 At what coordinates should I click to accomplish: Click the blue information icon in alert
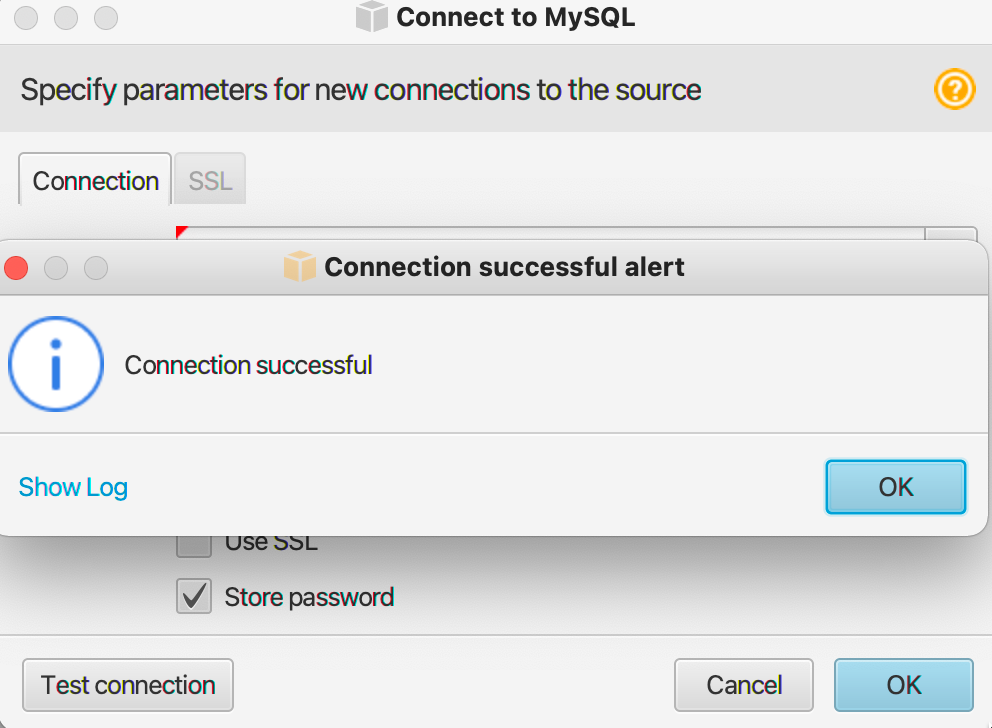[56, 364]
